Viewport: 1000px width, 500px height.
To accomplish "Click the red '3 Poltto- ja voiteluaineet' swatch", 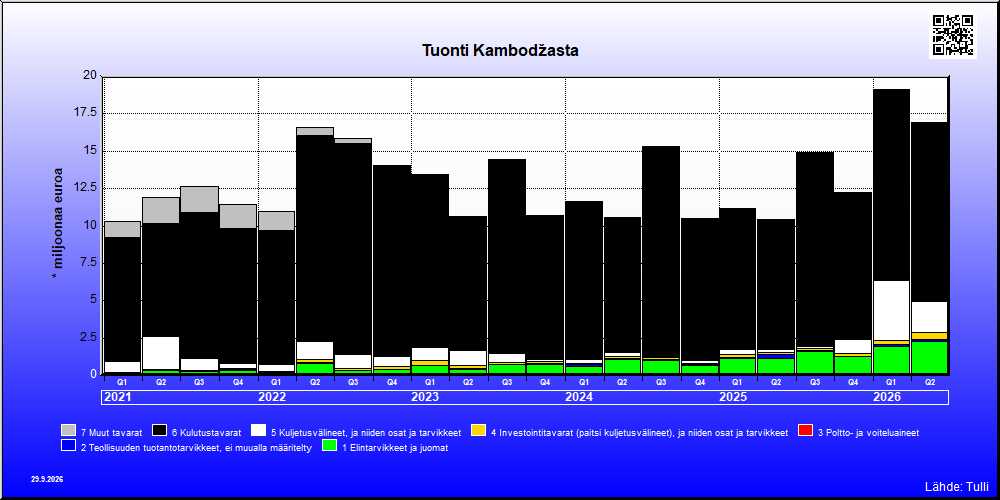I will [x=806, y=430].
